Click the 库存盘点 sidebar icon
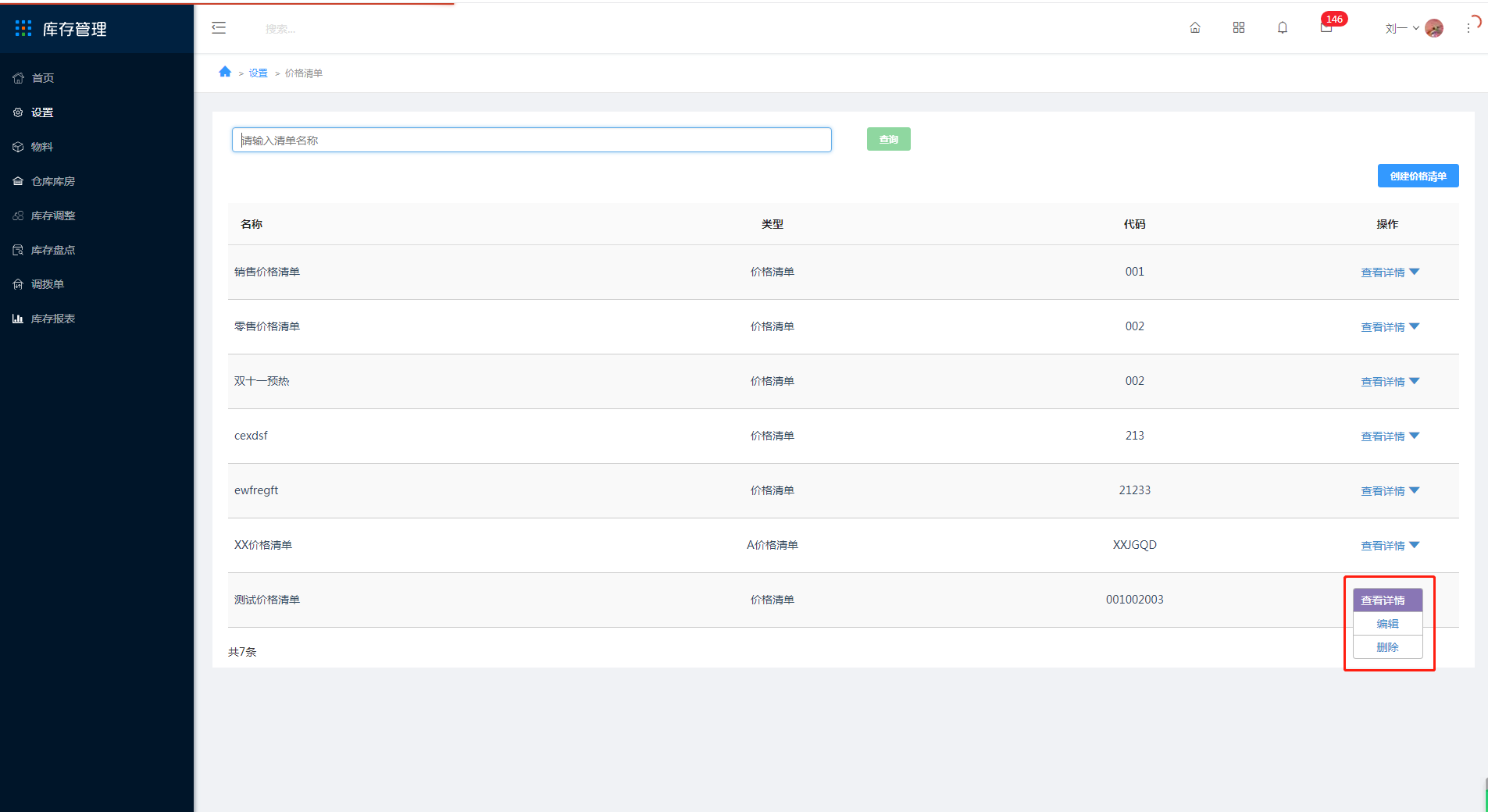The height and width of the screenshot is (812, 1488). click(x=18, y=250)
